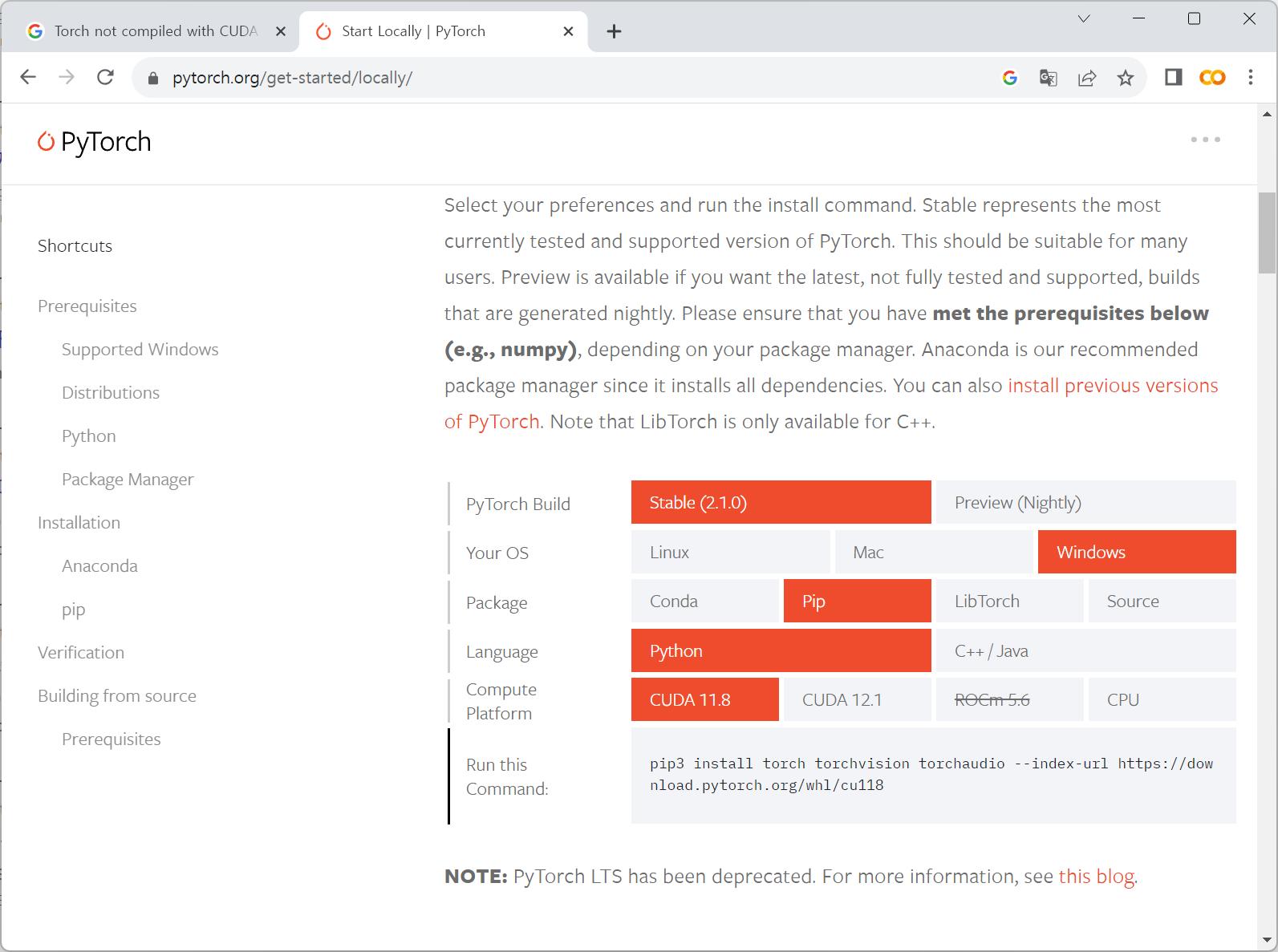Select the LibTorch package option

(1010, 601)
